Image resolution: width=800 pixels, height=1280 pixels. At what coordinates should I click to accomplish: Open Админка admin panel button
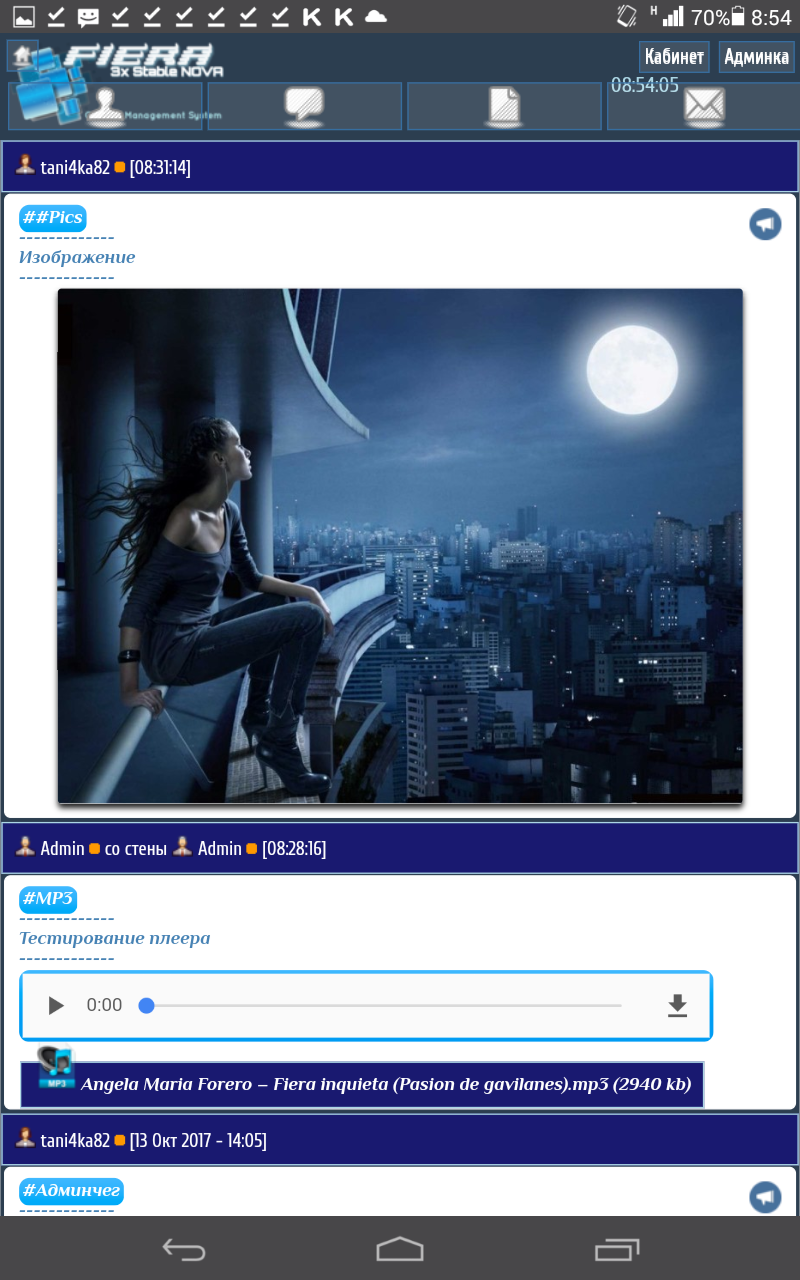(756, 57)
